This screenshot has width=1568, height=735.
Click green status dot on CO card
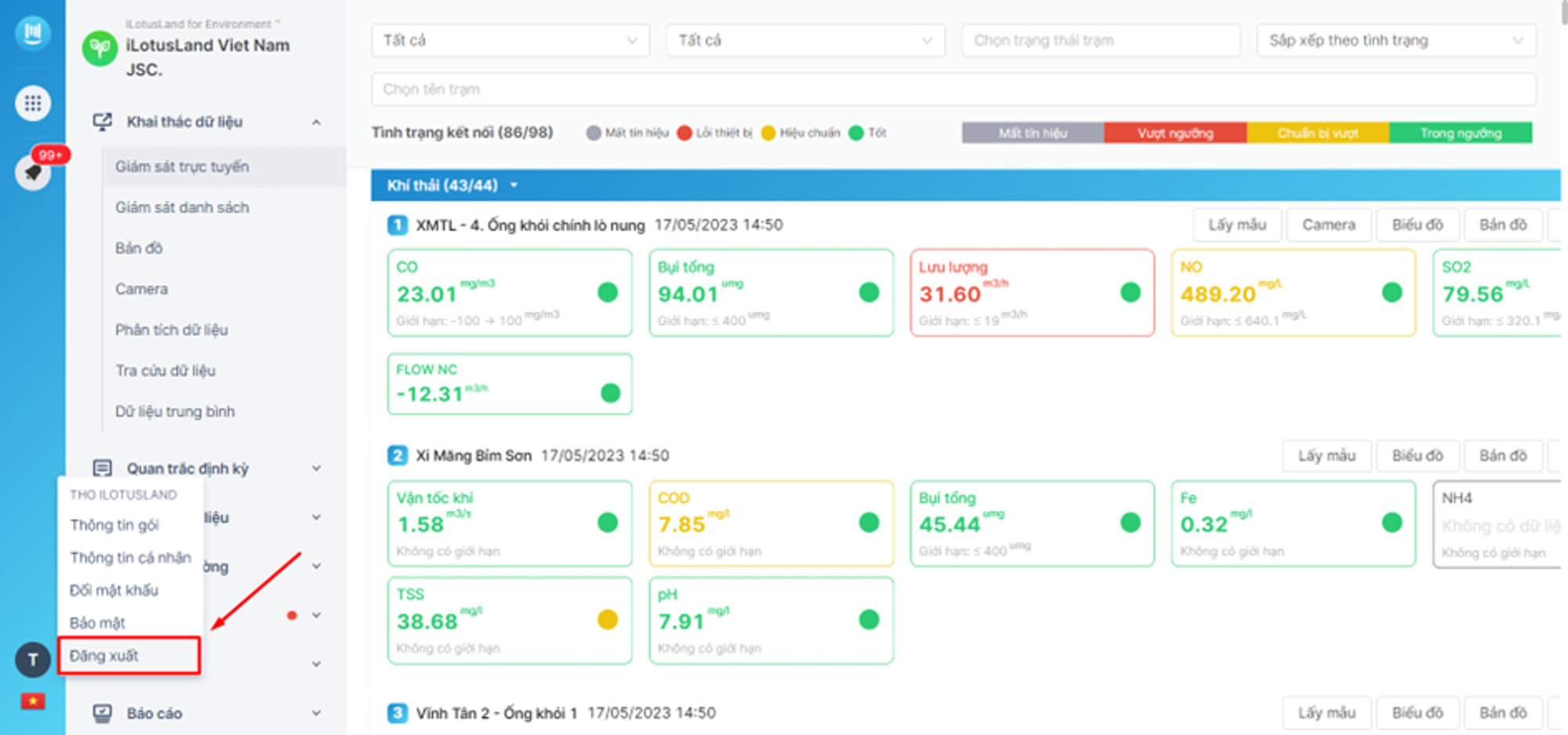click(608, 292)
